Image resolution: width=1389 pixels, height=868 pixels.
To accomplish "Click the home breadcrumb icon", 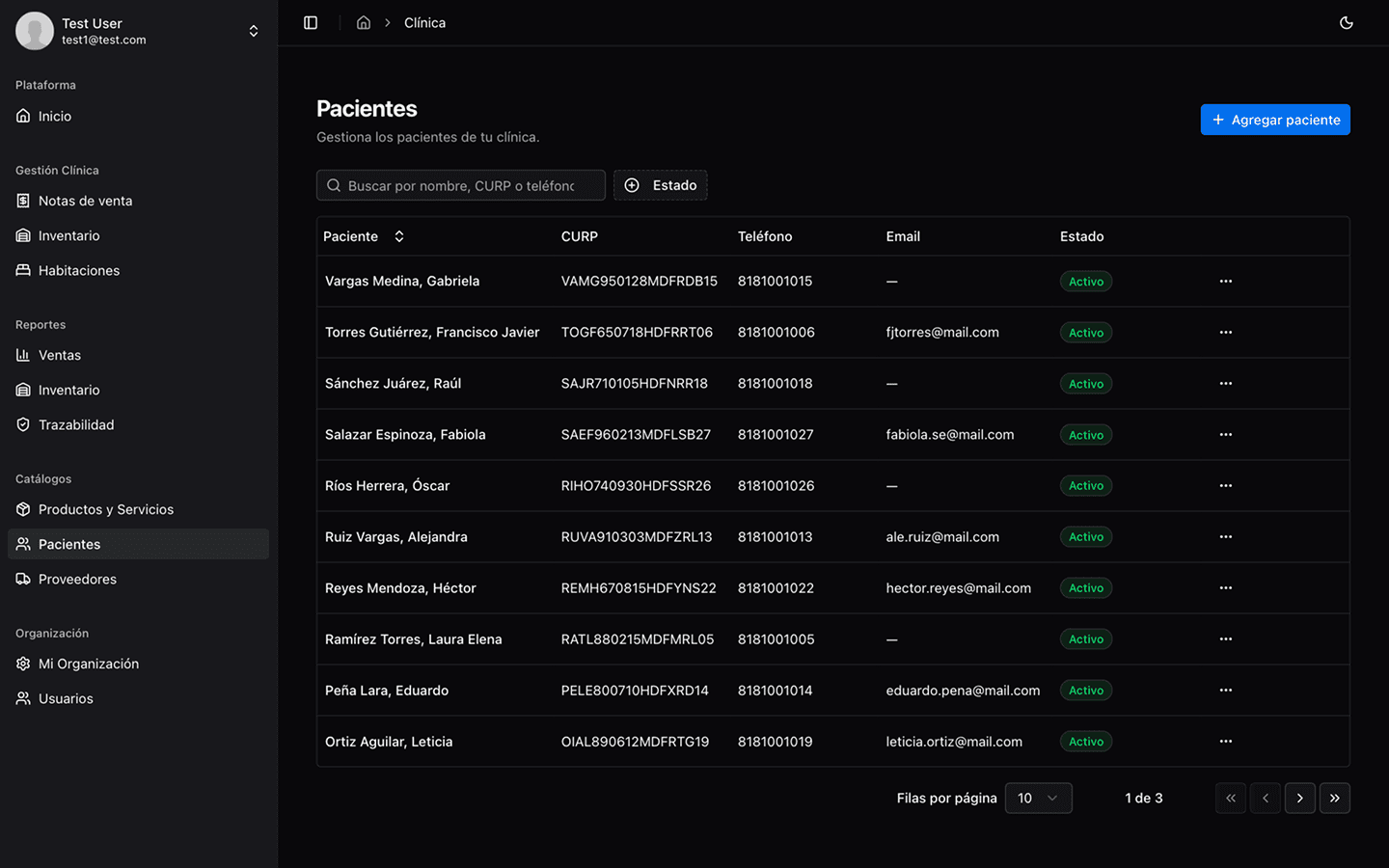I will [364, 22].
